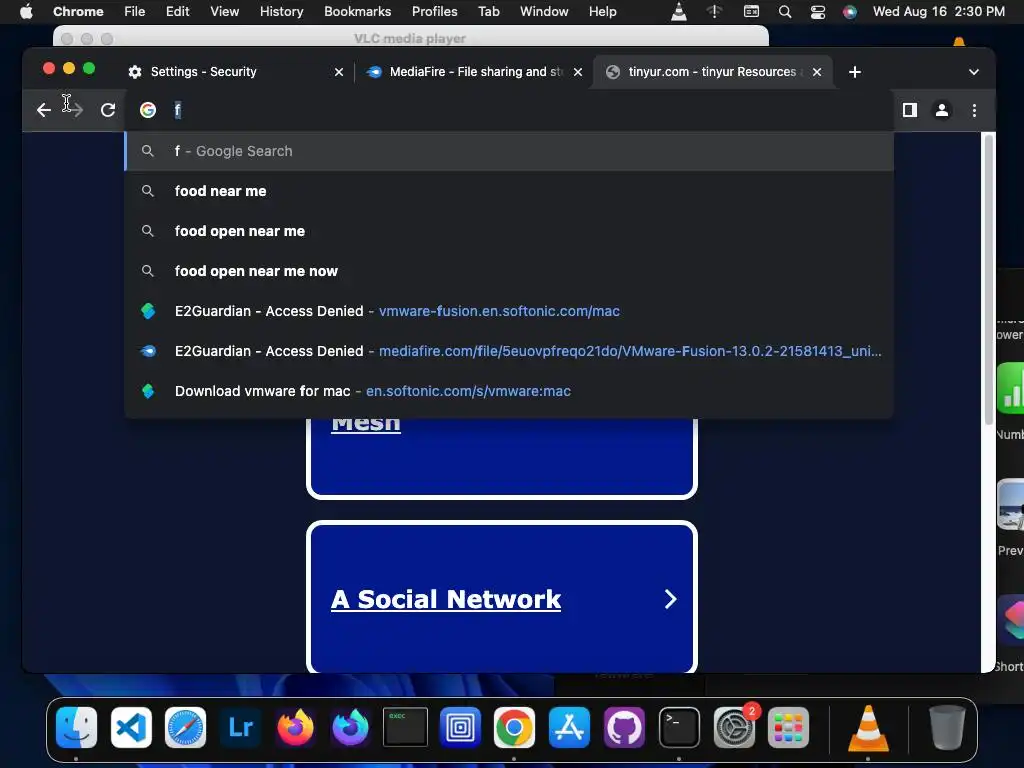Launch Lightroom from the Dock
Viewport: 1024px width, 768px height.
click(x=240, y=727)
